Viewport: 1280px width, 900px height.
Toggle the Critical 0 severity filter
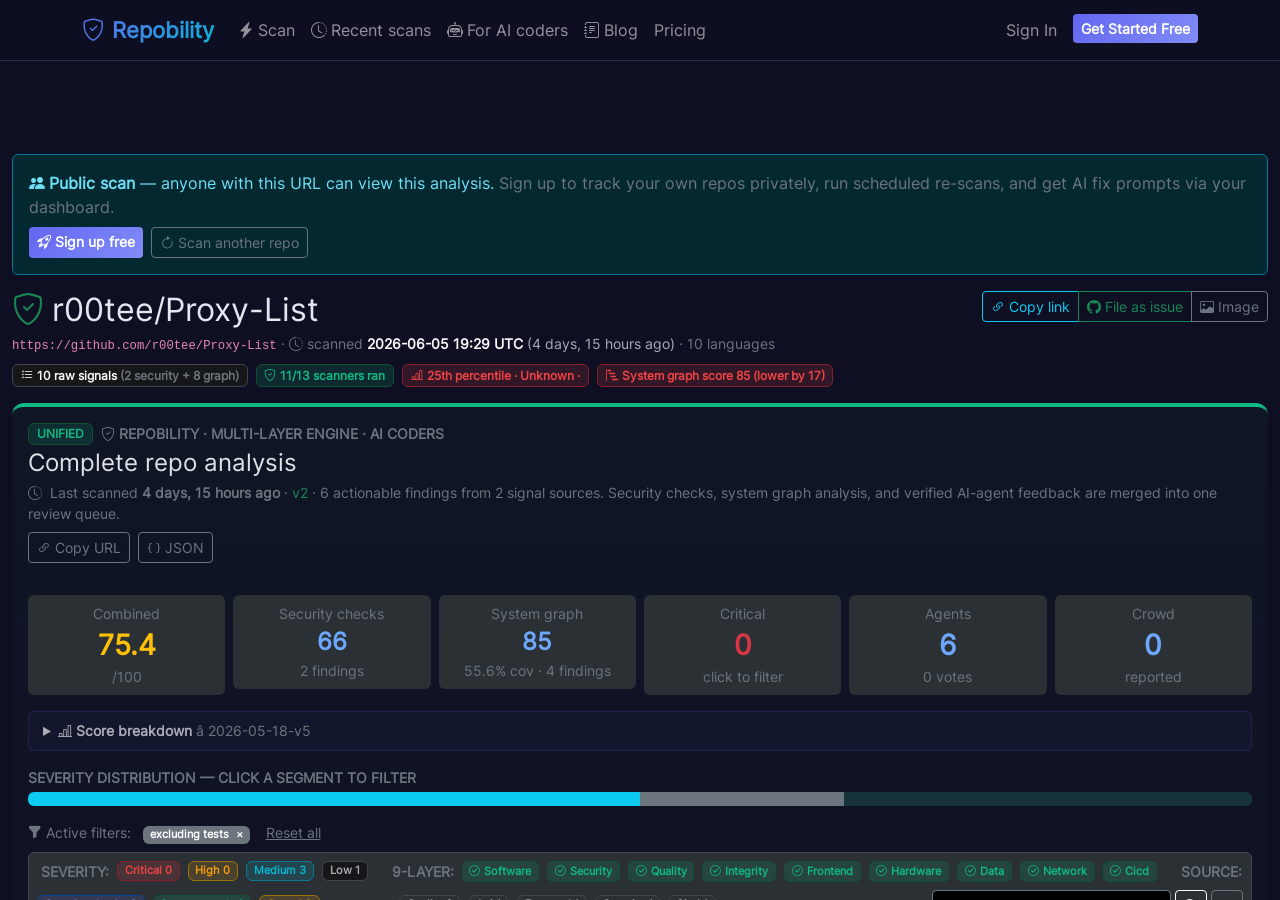click(x=148, y=871)
